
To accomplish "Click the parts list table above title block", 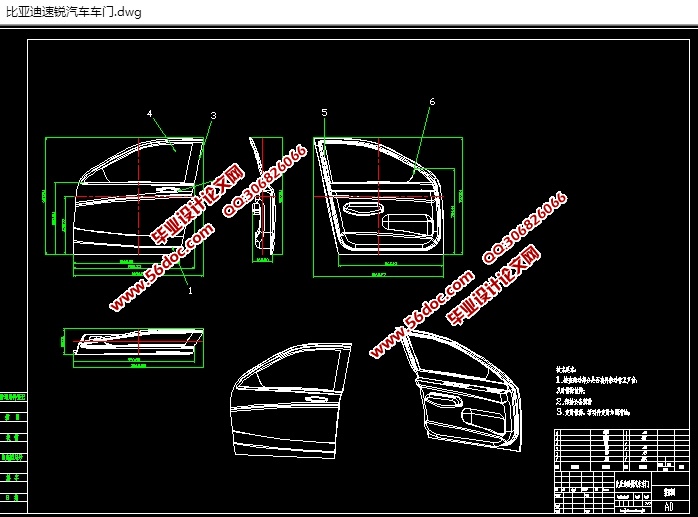I will [x=621, y=450].
